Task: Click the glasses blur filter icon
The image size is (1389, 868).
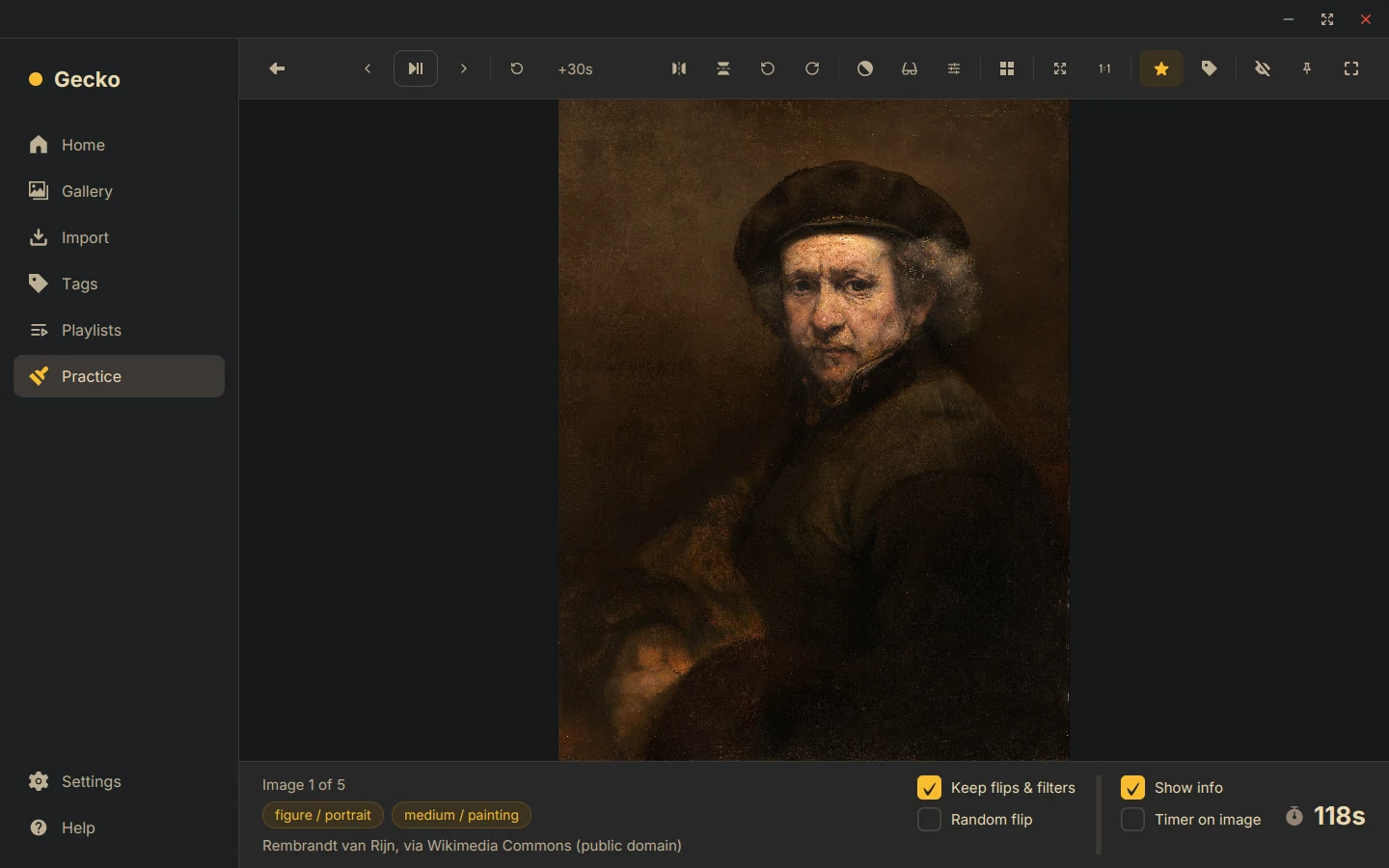Action: click(910, 68)
